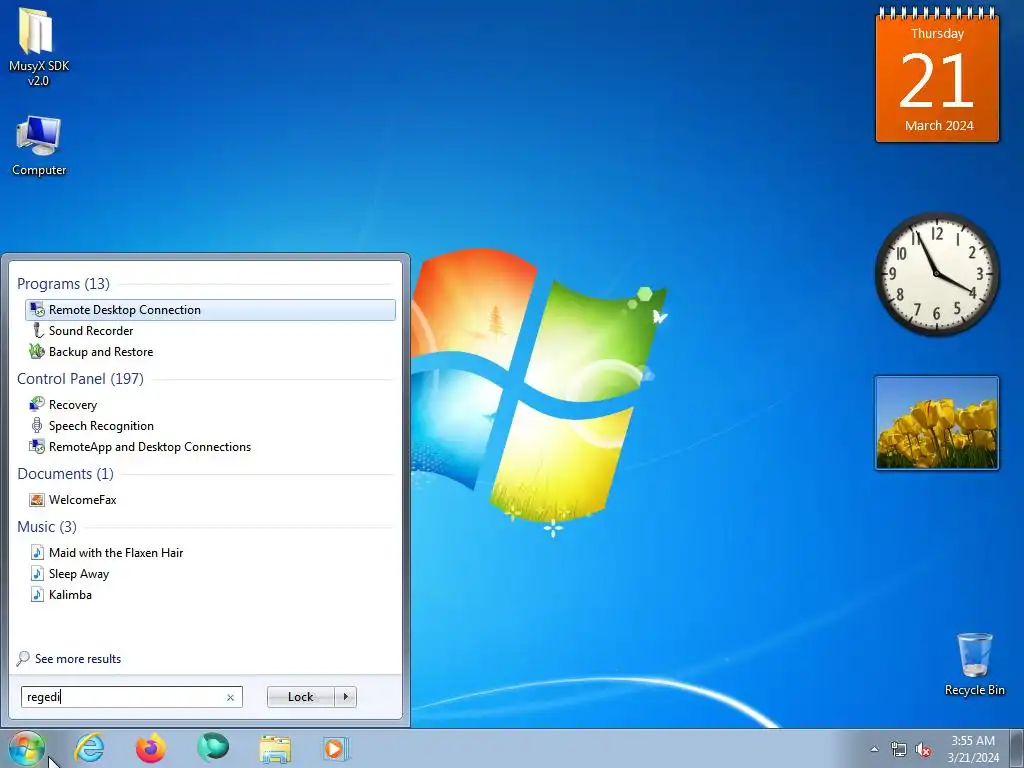Click the Show desktop strip
Screen dimensions: 1024x768
click(1017, 748)
